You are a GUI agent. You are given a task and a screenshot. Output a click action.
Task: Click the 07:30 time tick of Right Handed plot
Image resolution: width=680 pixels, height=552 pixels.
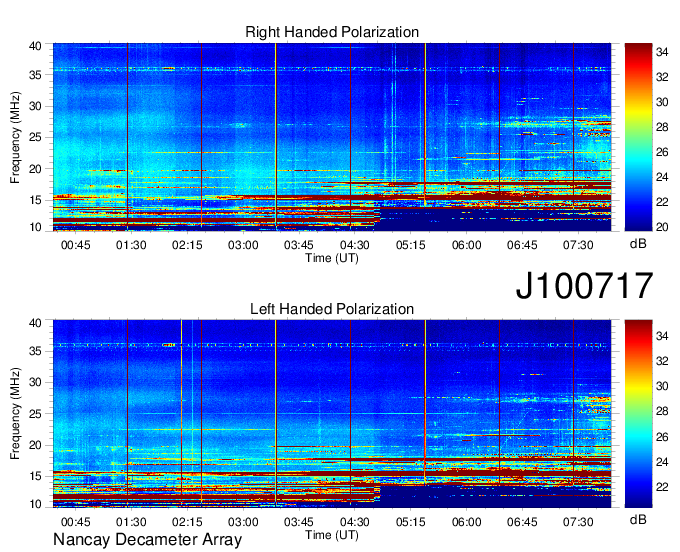point(578,245)
